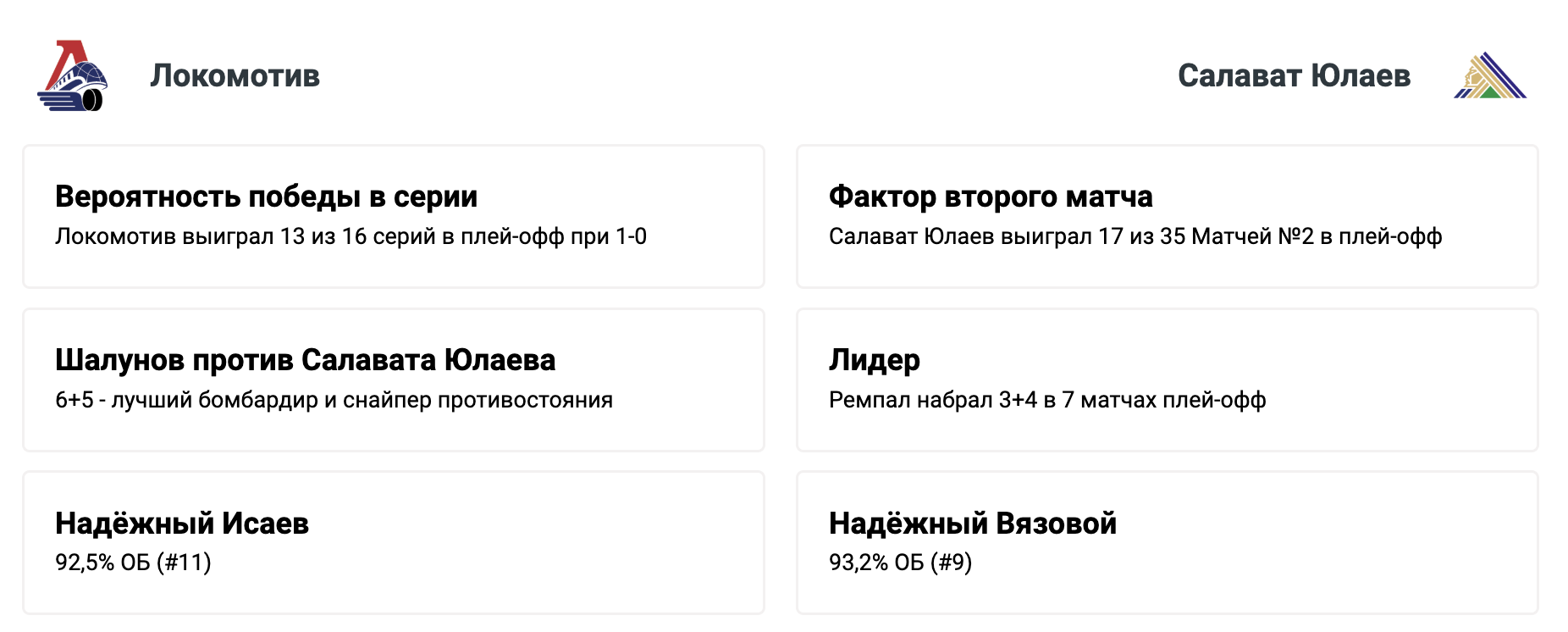Select the 'Вероятность победы в серии' heading

[x=266, y=197]
